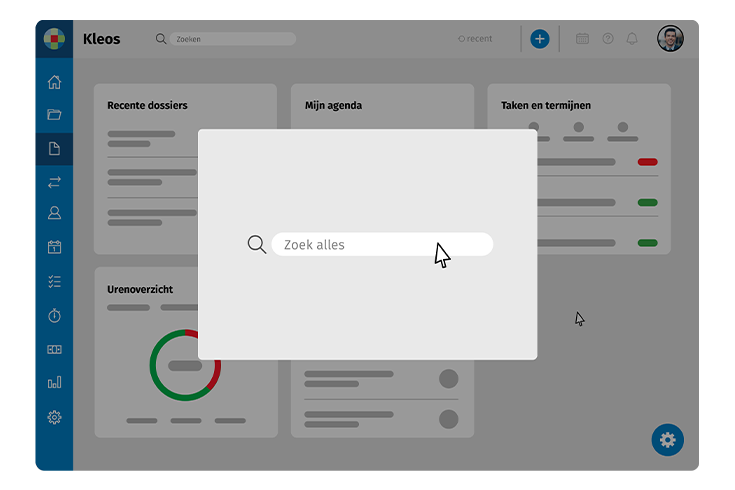Open the calendar icon in the top header
Screen dimensions: 735x490
tap(583, 39)
